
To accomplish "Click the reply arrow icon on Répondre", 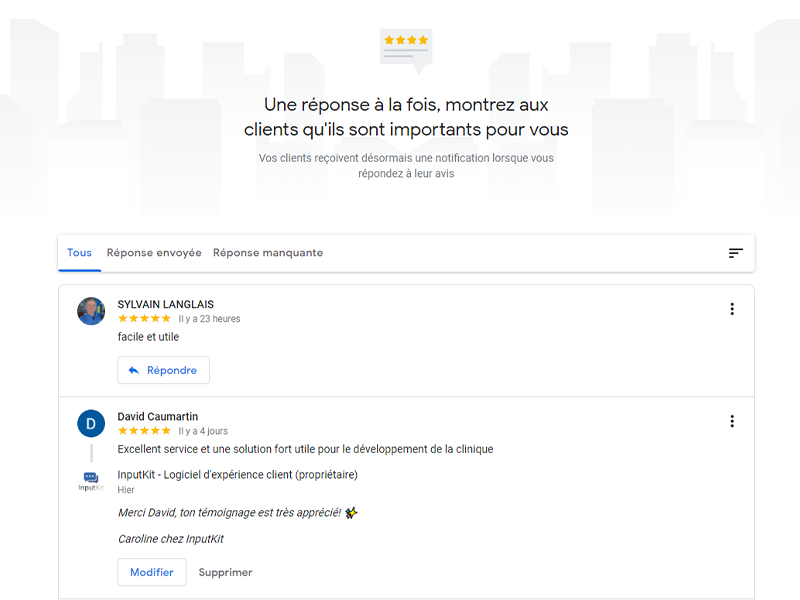I will point(134,370).
